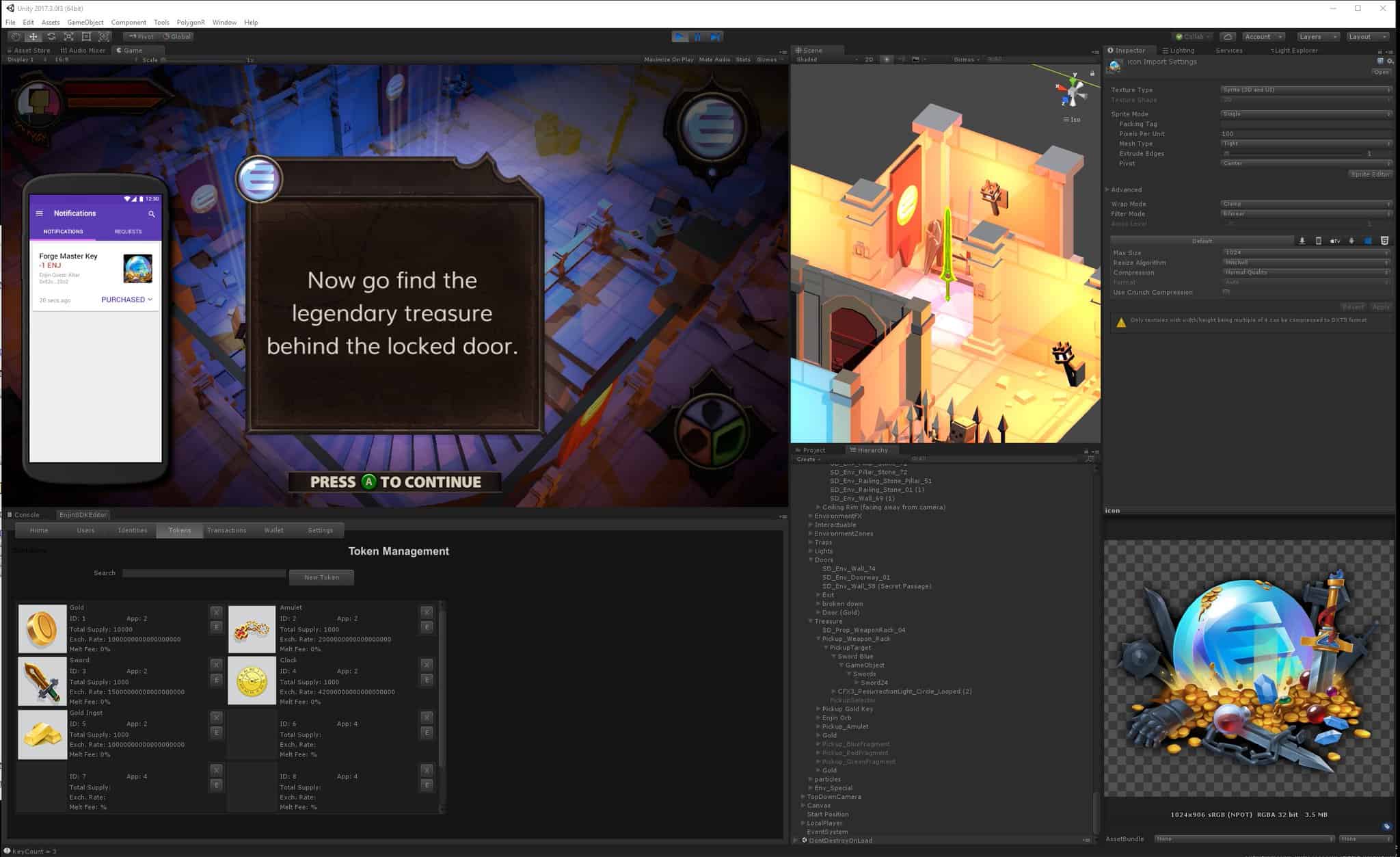Toggle scene effects image icon
The image size is (1400, 857).
click(915, 60)
